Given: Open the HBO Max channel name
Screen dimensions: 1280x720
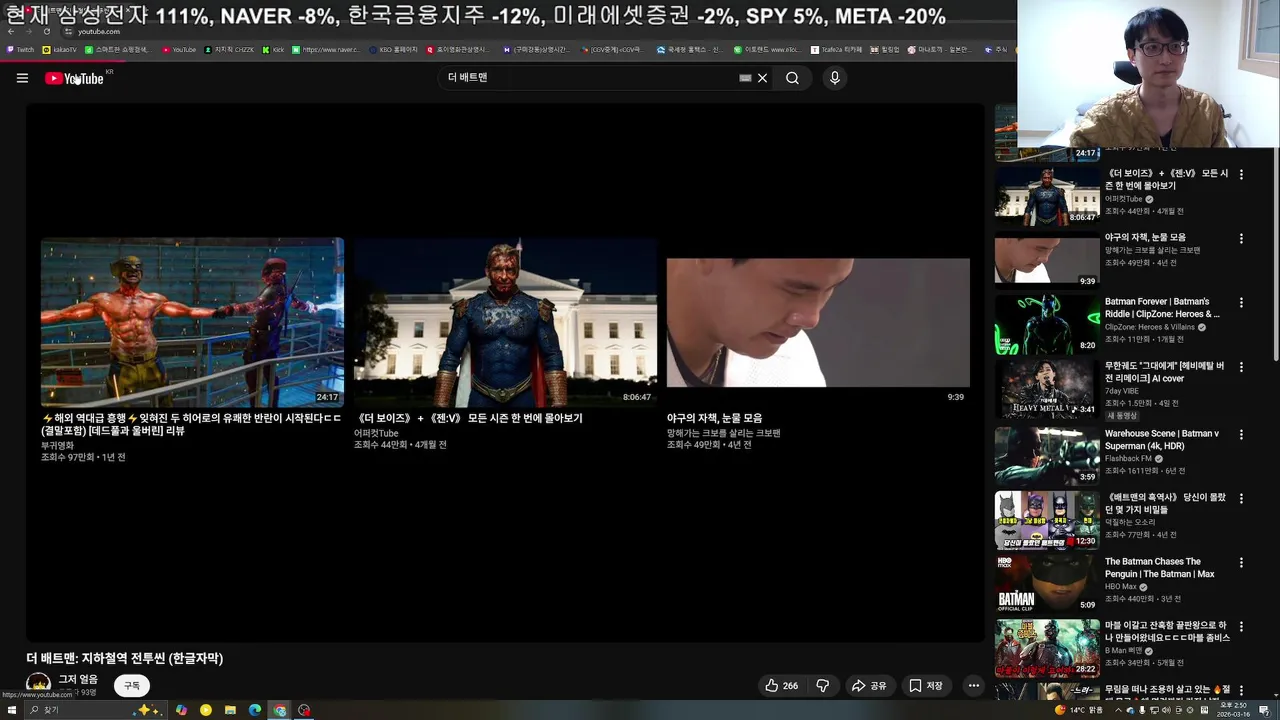Looking at the screenshot, I should 1121,586.
